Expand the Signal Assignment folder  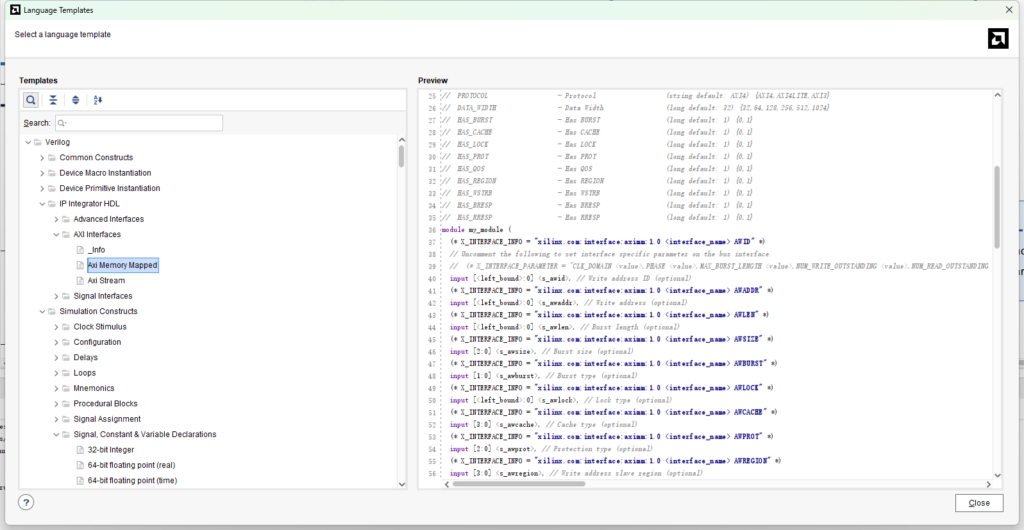tap(56, 419)
